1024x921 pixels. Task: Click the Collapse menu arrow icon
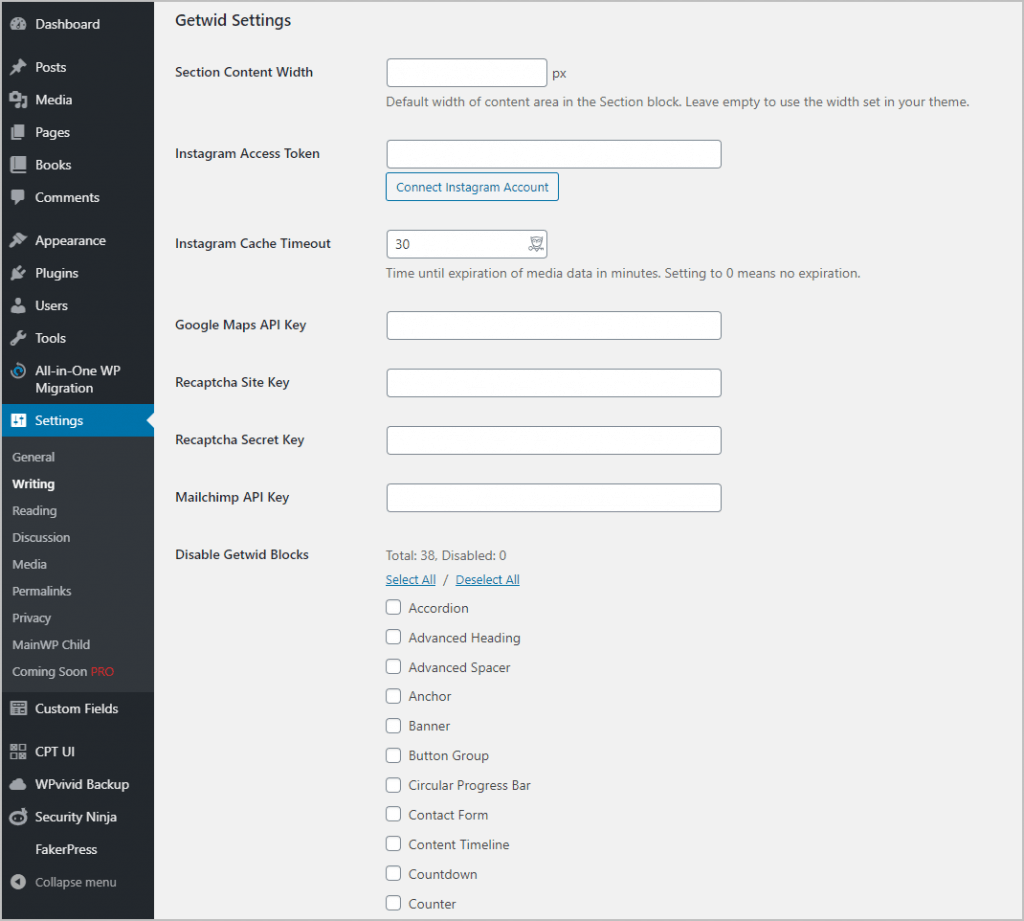pyautogui.click(x=18, y=882)
